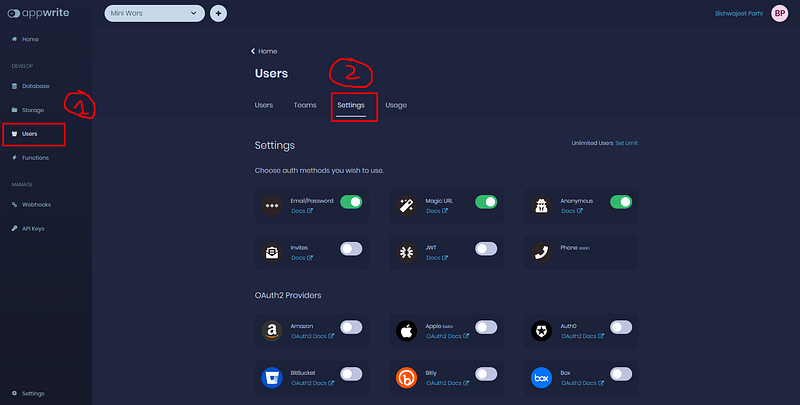
Task: Open project Settings at sidebar bottom
Action: pos(28,393)
